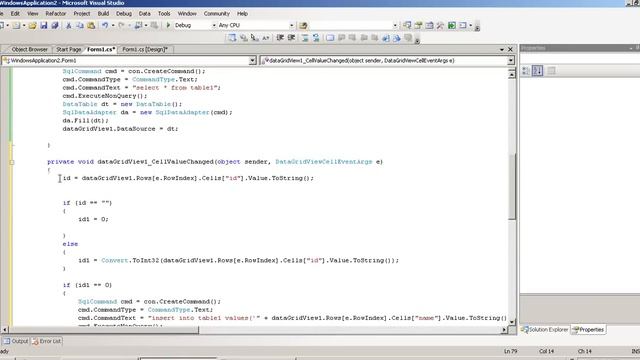Open the Start Page green icon
Viewport: 640px width, 360px height.
451,25
